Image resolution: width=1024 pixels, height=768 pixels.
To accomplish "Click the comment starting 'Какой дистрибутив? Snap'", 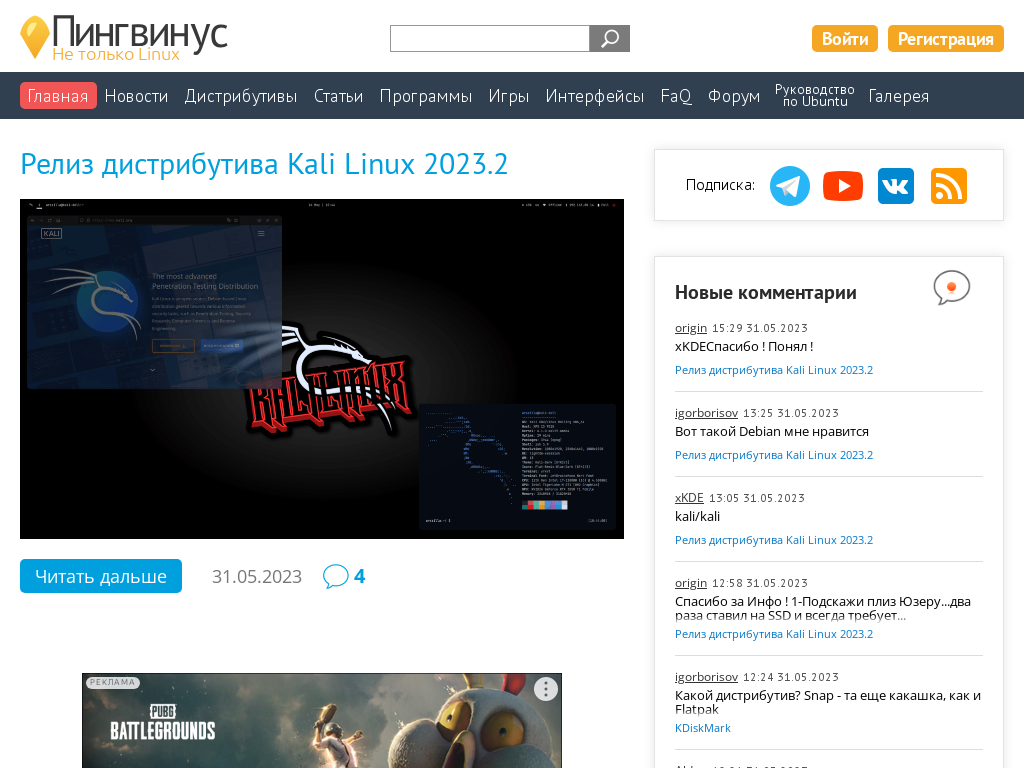I will tap(828, 702).
